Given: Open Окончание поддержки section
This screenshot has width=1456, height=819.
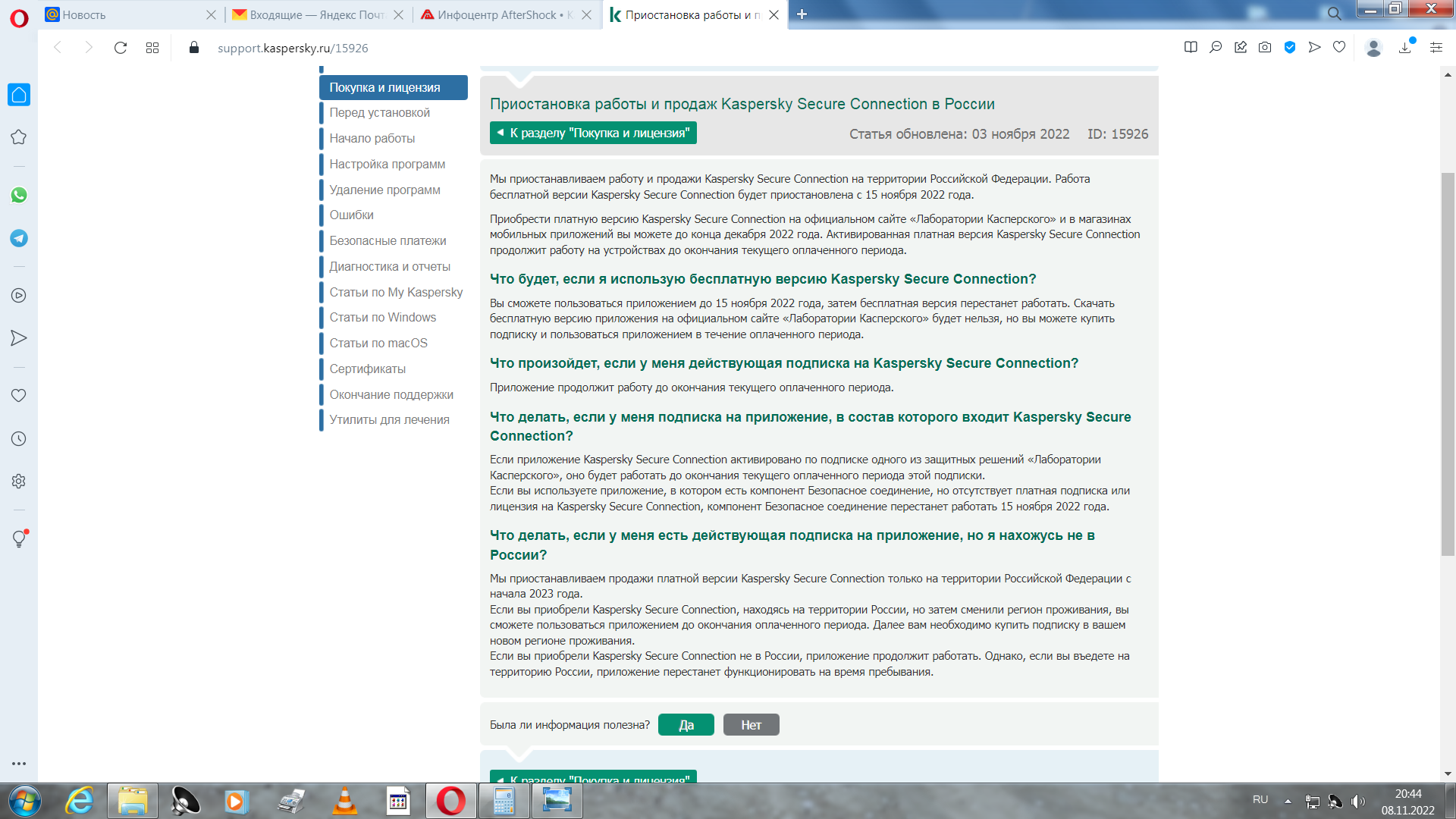Looking at the screenshot, I should coord(391,394).
